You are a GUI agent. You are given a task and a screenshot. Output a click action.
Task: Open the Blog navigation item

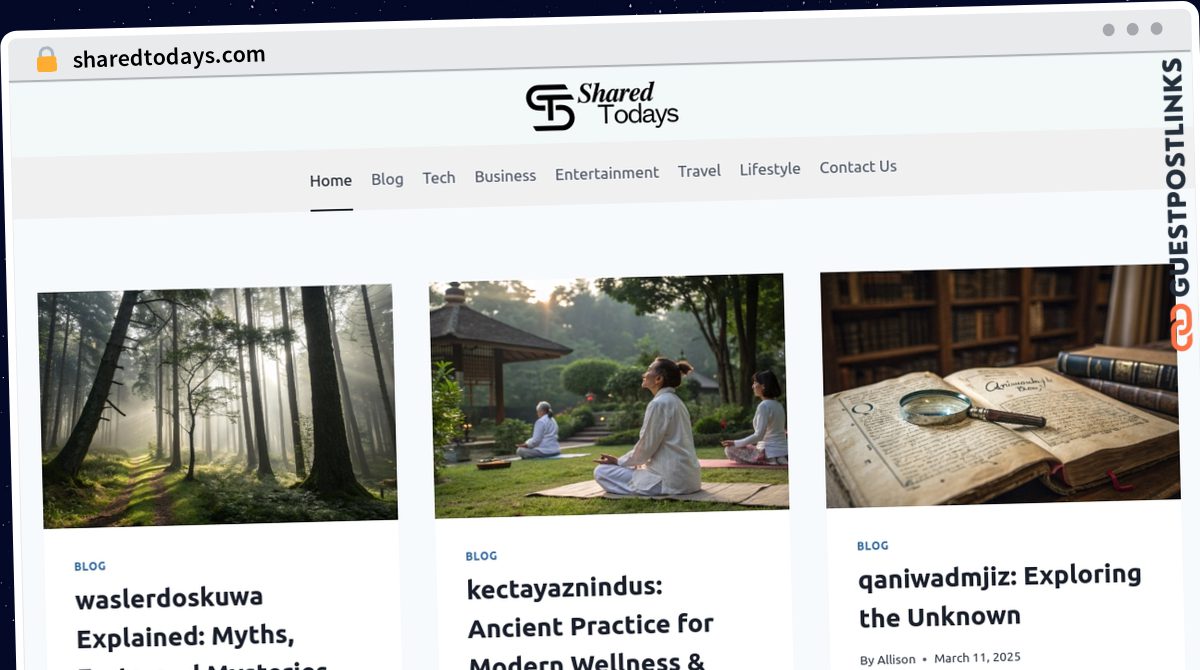[x=387, y=179]
